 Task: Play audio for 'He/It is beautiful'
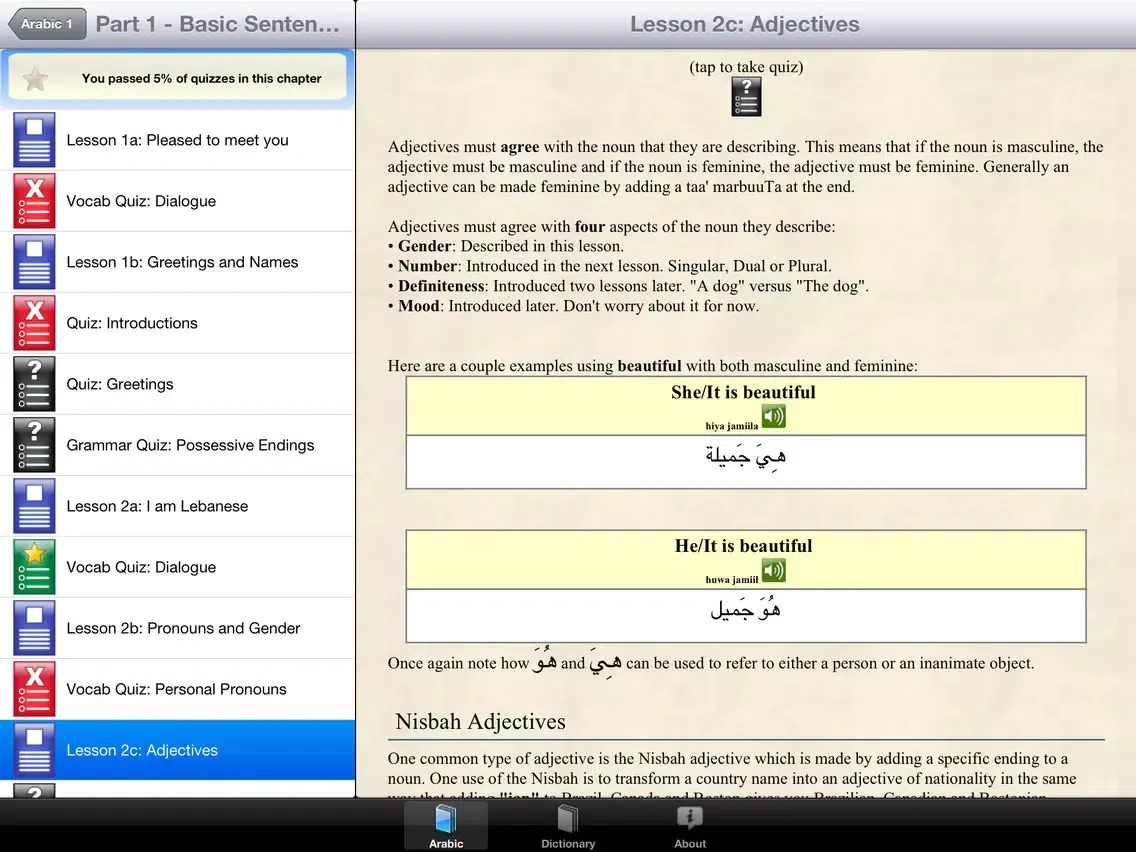pos(774,571)
